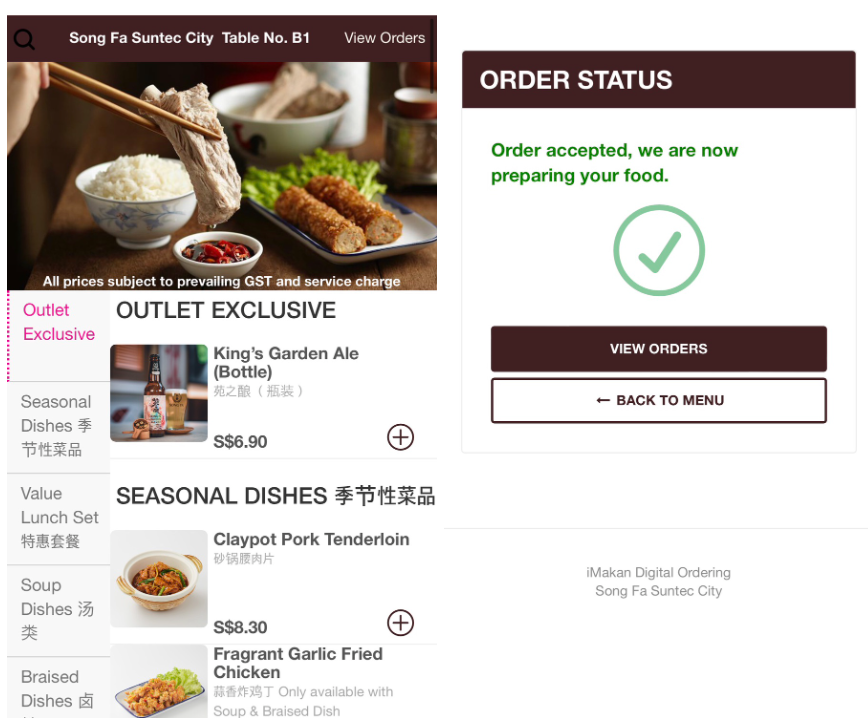Image resolution: width=868 pixels, height=718 pixels.
Task: Click the Claypot Pork Tenderloin title
Action: click(312, 539)
